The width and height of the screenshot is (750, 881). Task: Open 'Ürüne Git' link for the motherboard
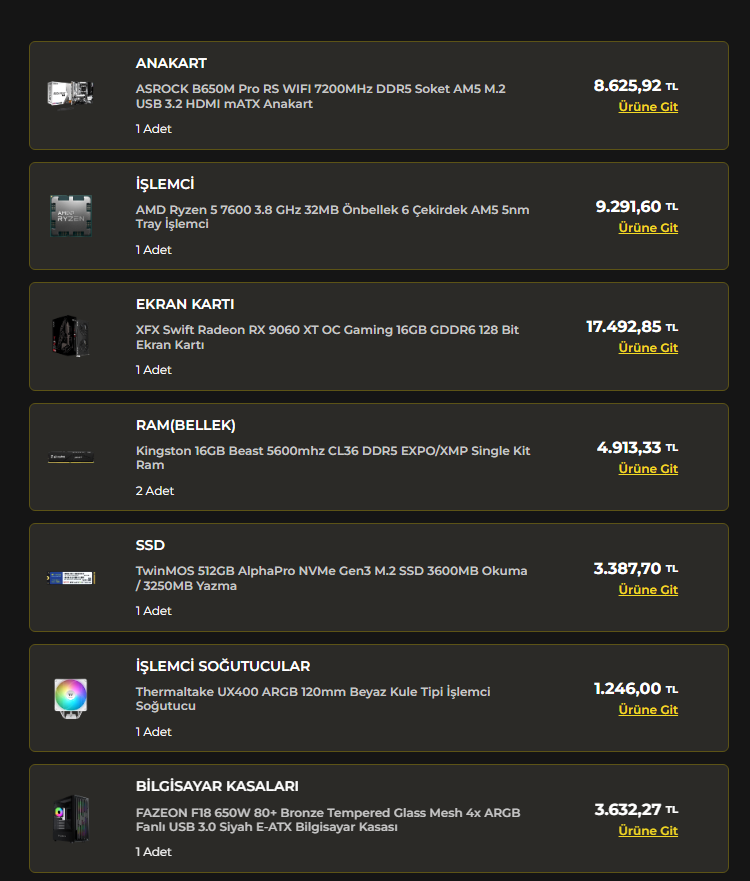(648, 107)
